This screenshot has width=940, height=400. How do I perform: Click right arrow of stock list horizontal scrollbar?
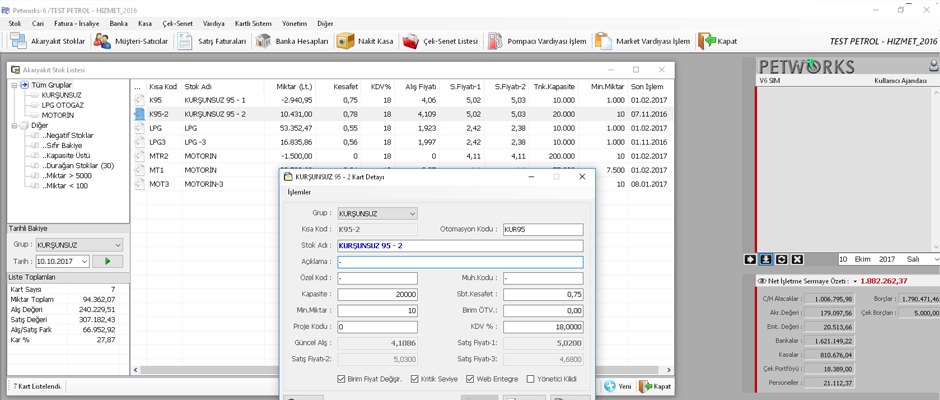pyautogui.click(x=670, y=370)
